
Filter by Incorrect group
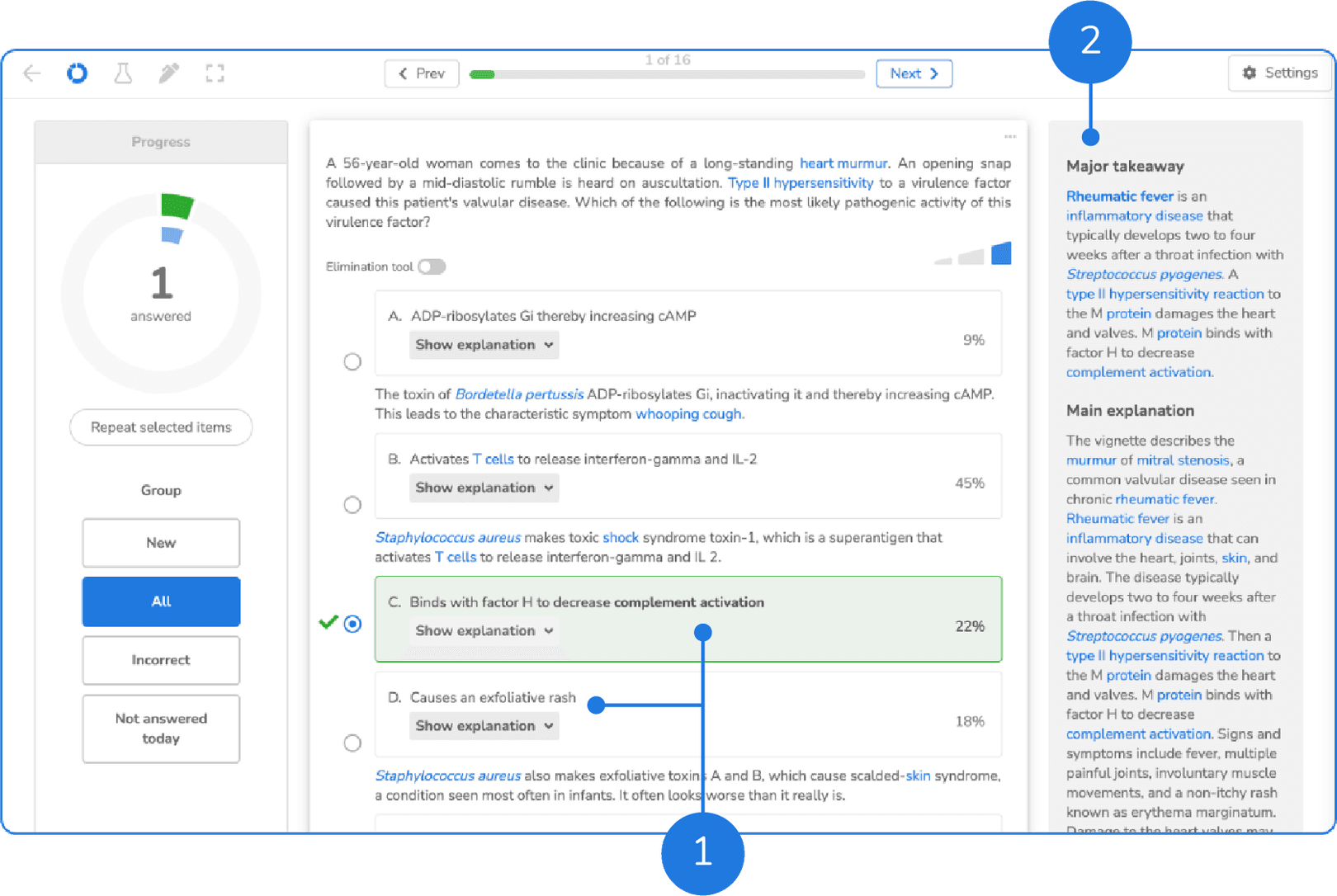tap(161, 660)
